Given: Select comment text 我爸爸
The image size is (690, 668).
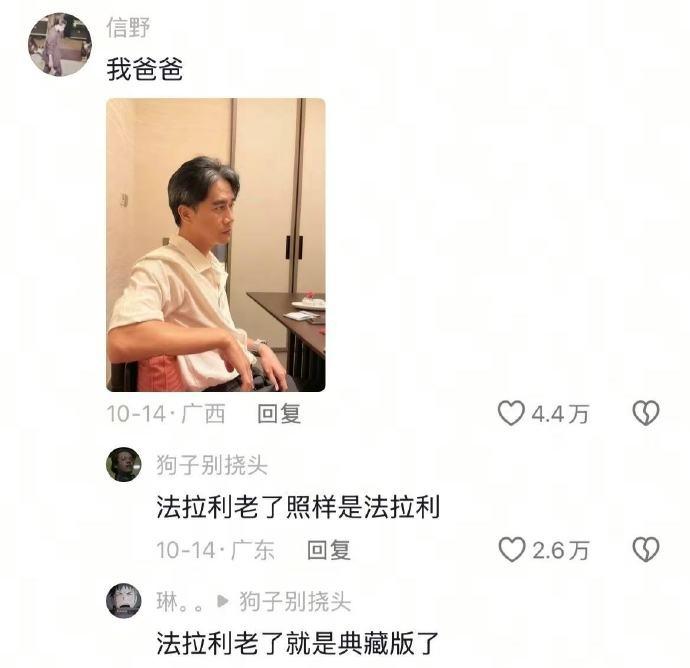Looking at the screenshot, I should tap(145, 70).
